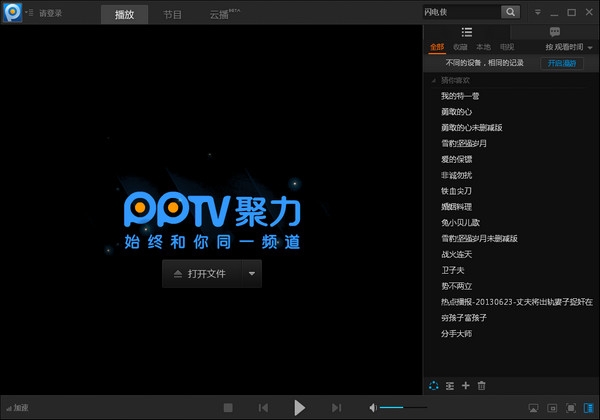Click the search magnifier icon
Image resolution: width=600 pixels, height=420 pixels.
[x=510, y=12]
